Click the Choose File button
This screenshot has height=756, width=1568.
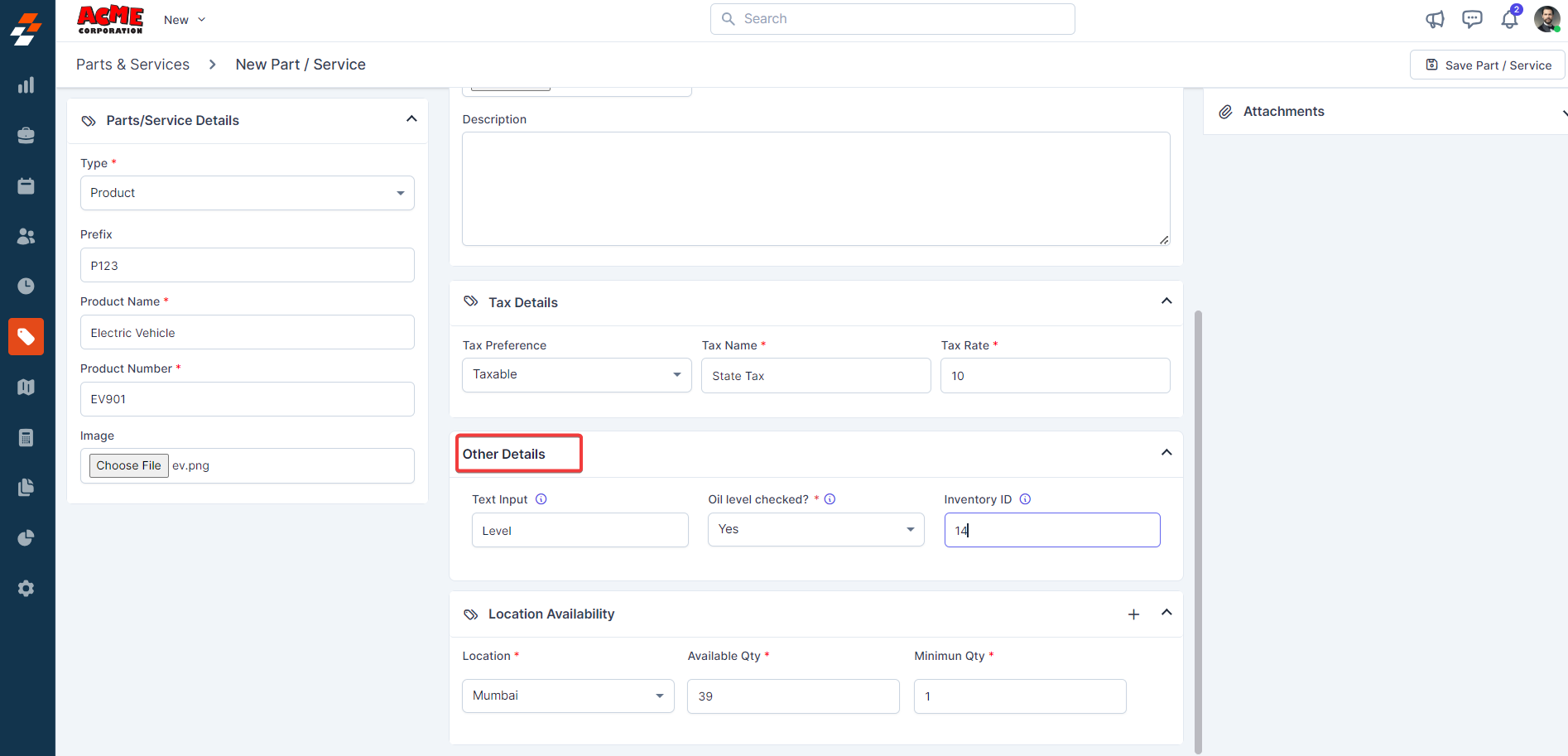tap(128, 465)
